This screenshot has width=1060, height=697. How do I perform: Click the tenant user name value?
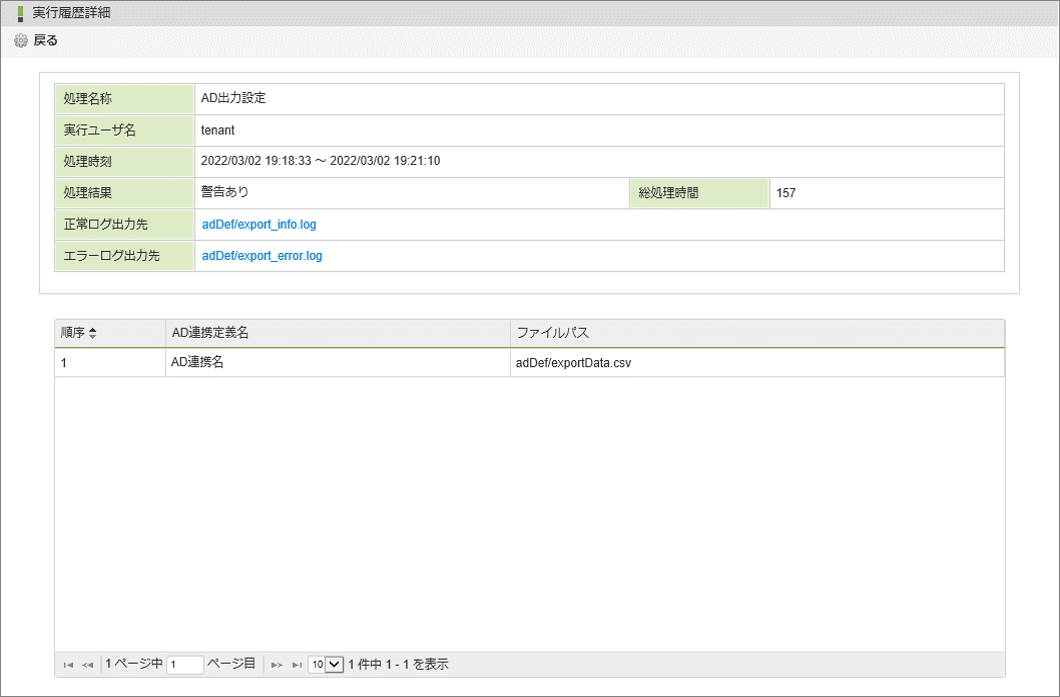tap(218, 130)
